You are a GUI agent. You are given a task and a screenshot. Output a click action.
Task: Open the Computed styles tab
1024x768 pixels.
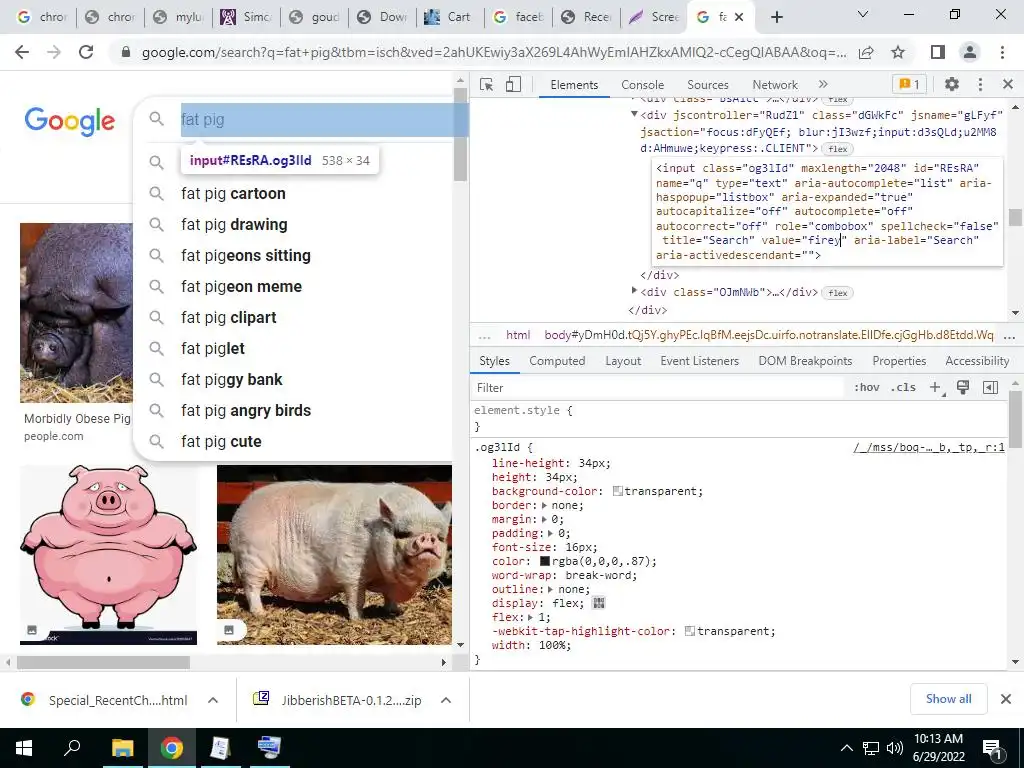(x=557, y=361)
